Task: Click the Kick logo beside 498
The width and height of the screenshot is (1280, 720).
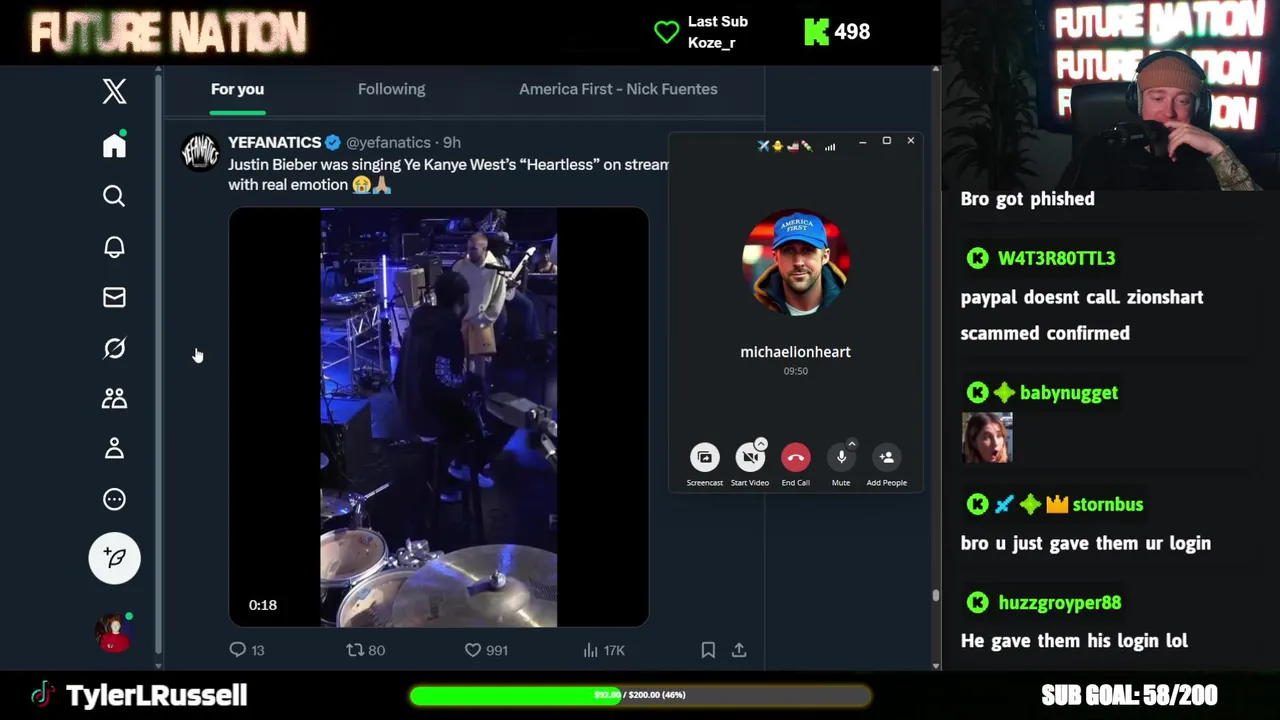Action: coord(816,32)
